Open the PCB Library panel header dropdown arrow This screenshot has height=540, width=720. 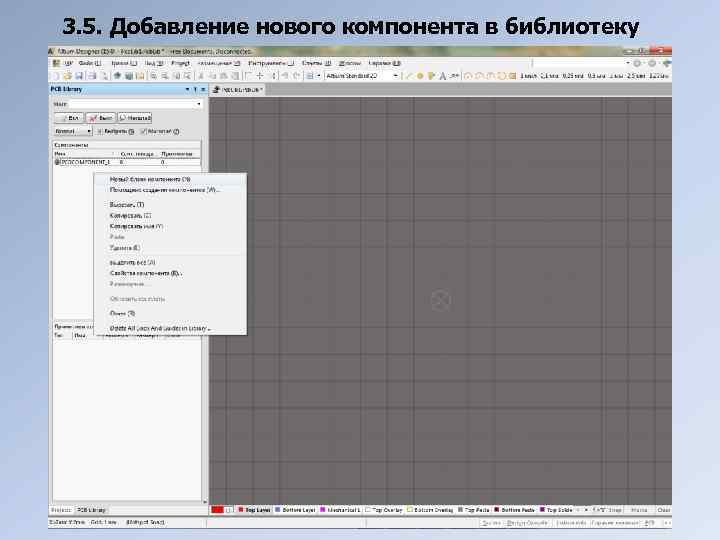tap(187, 89)
